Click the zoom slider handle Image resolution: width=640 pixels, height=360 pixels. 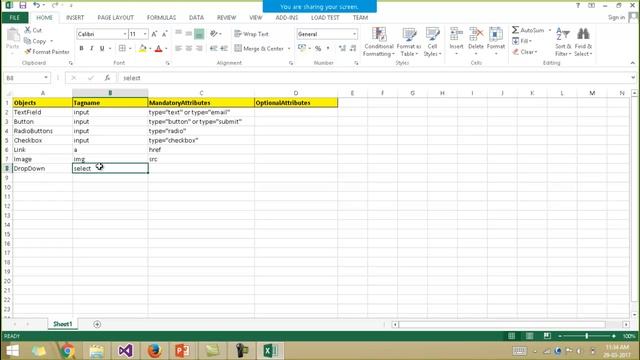587,336
